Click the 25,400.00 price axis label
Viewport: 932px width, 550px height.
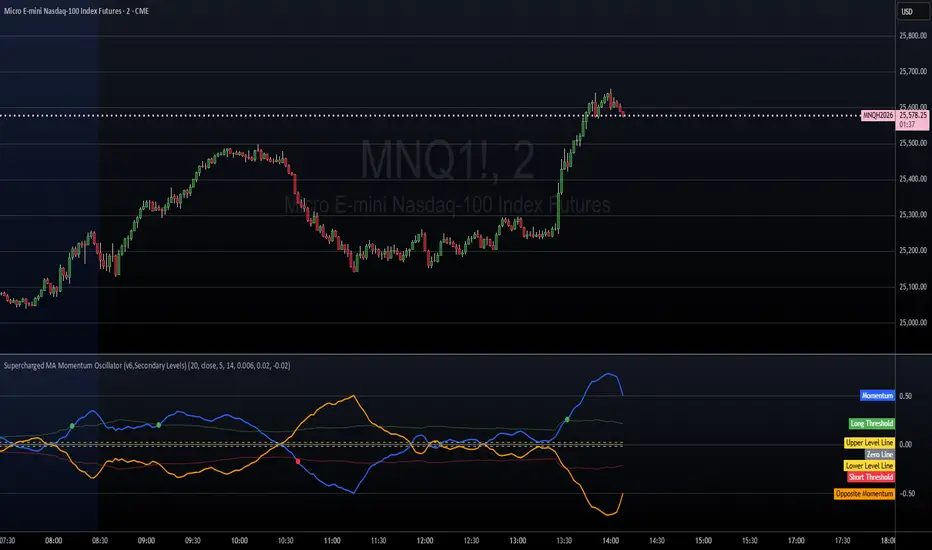click(913, 179)
